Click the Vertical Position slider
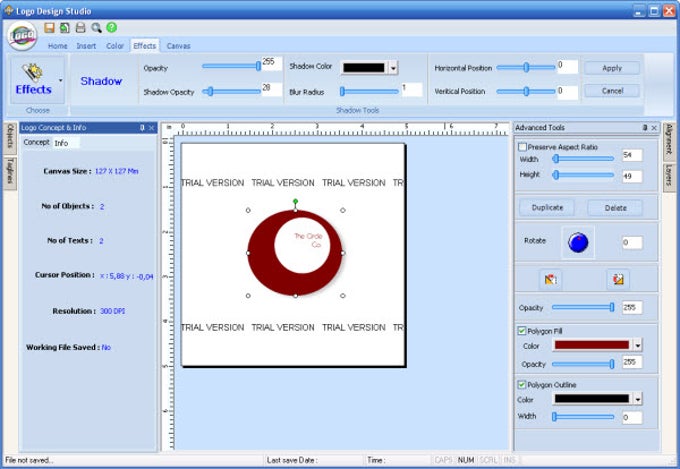Image resolution: width=680 pixels, height=469 pixels. [526, 91]
